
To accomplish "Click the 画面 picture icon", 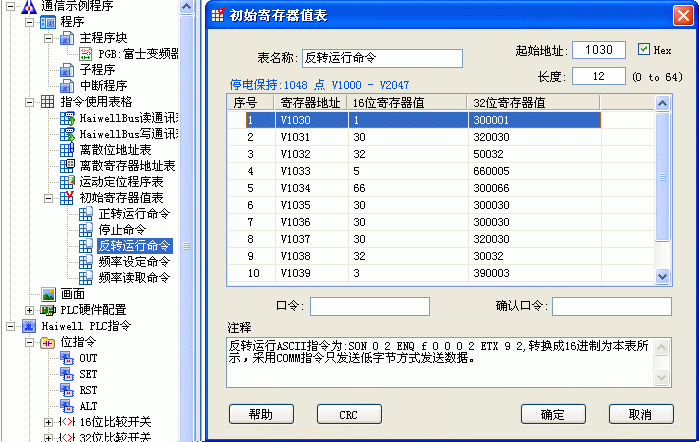I will click(x=48, y=294).
